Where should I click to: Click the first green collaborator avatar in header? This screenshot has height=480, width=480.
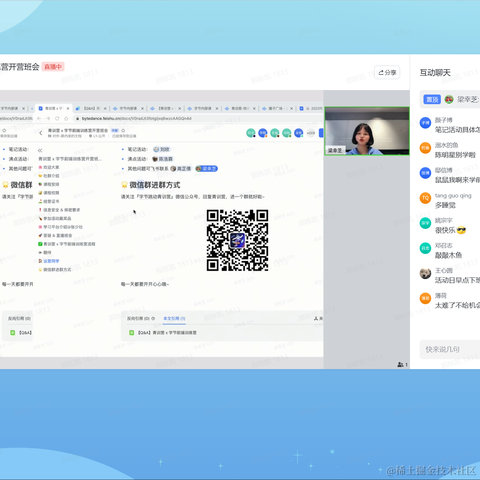(x=251, y=133)
